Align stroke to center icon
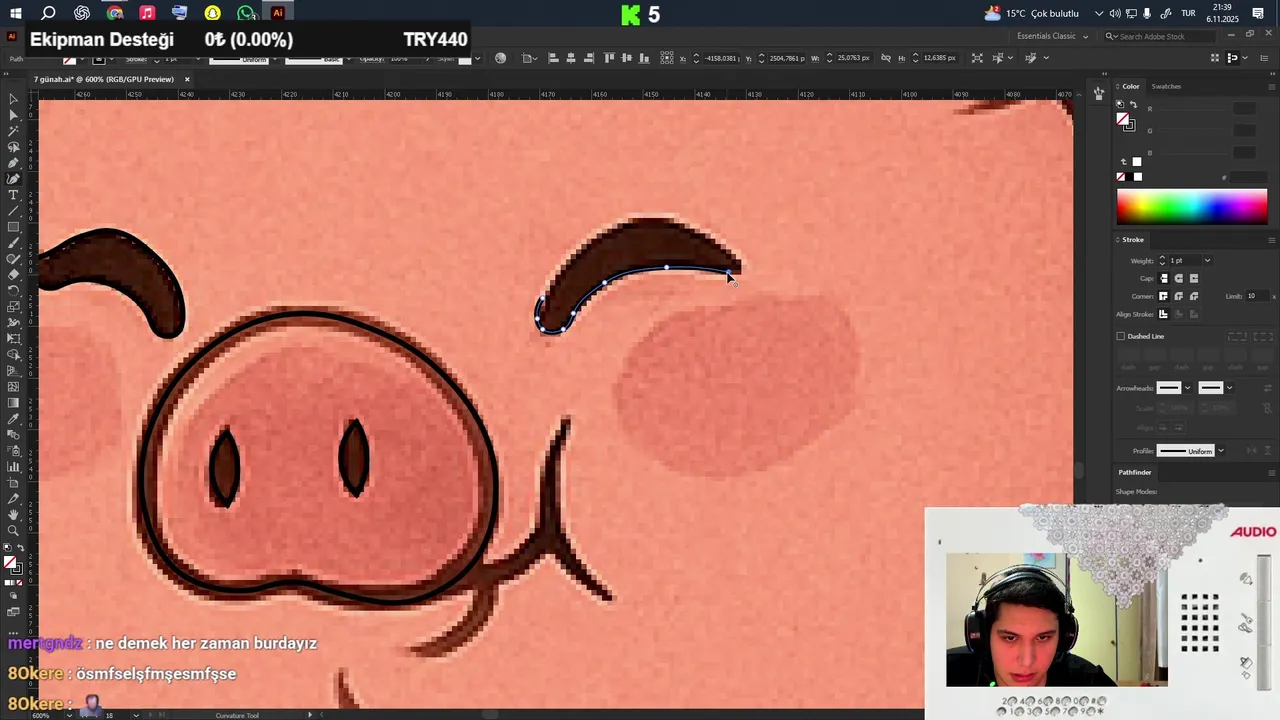 [1163, 314]
